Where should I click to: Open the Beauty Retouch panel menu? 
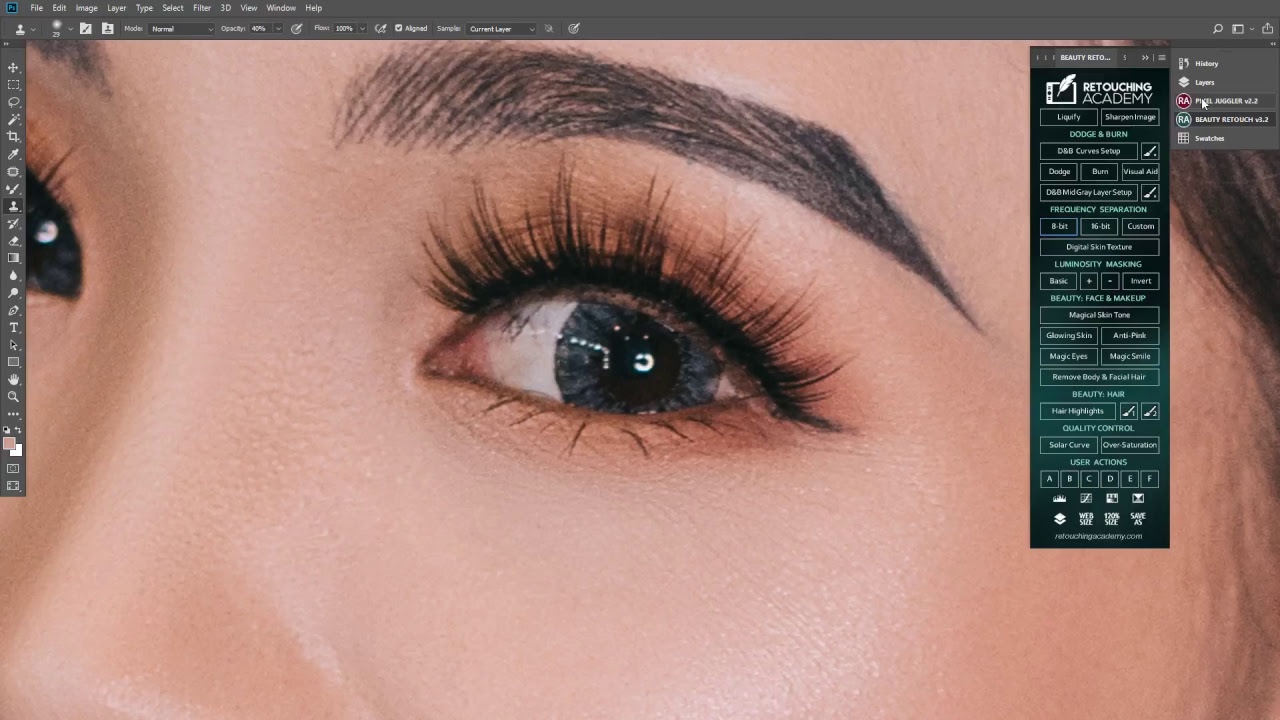(x=1161, y=57)
